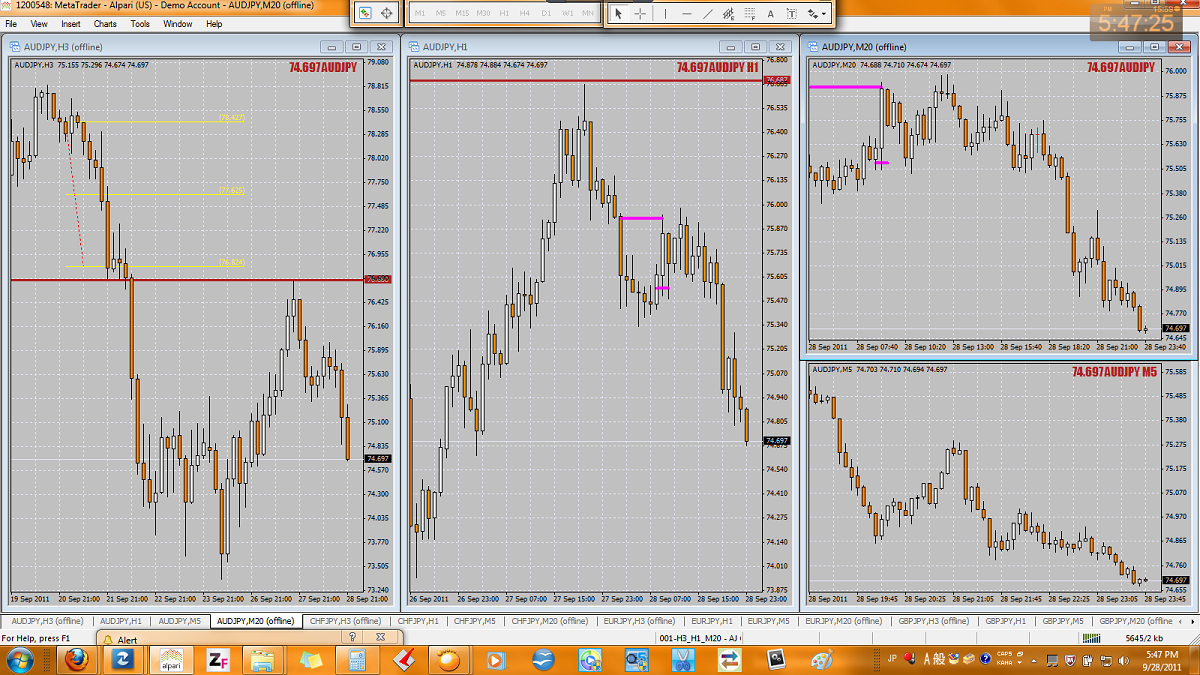Click the help button in the Alert window

(352, 637)
